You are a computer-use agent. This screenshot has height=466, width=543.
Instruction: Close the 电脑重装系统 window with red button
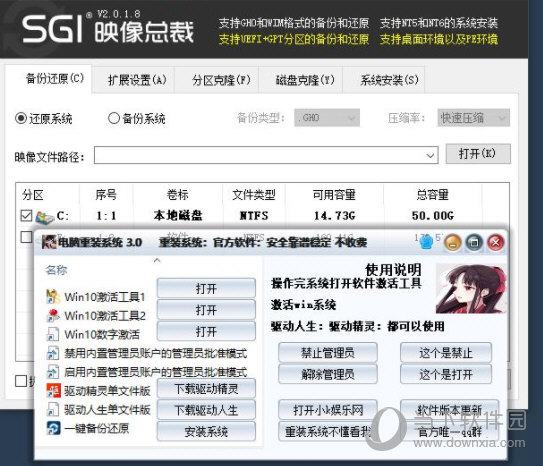pyautogui.click(x=496, y=242)
